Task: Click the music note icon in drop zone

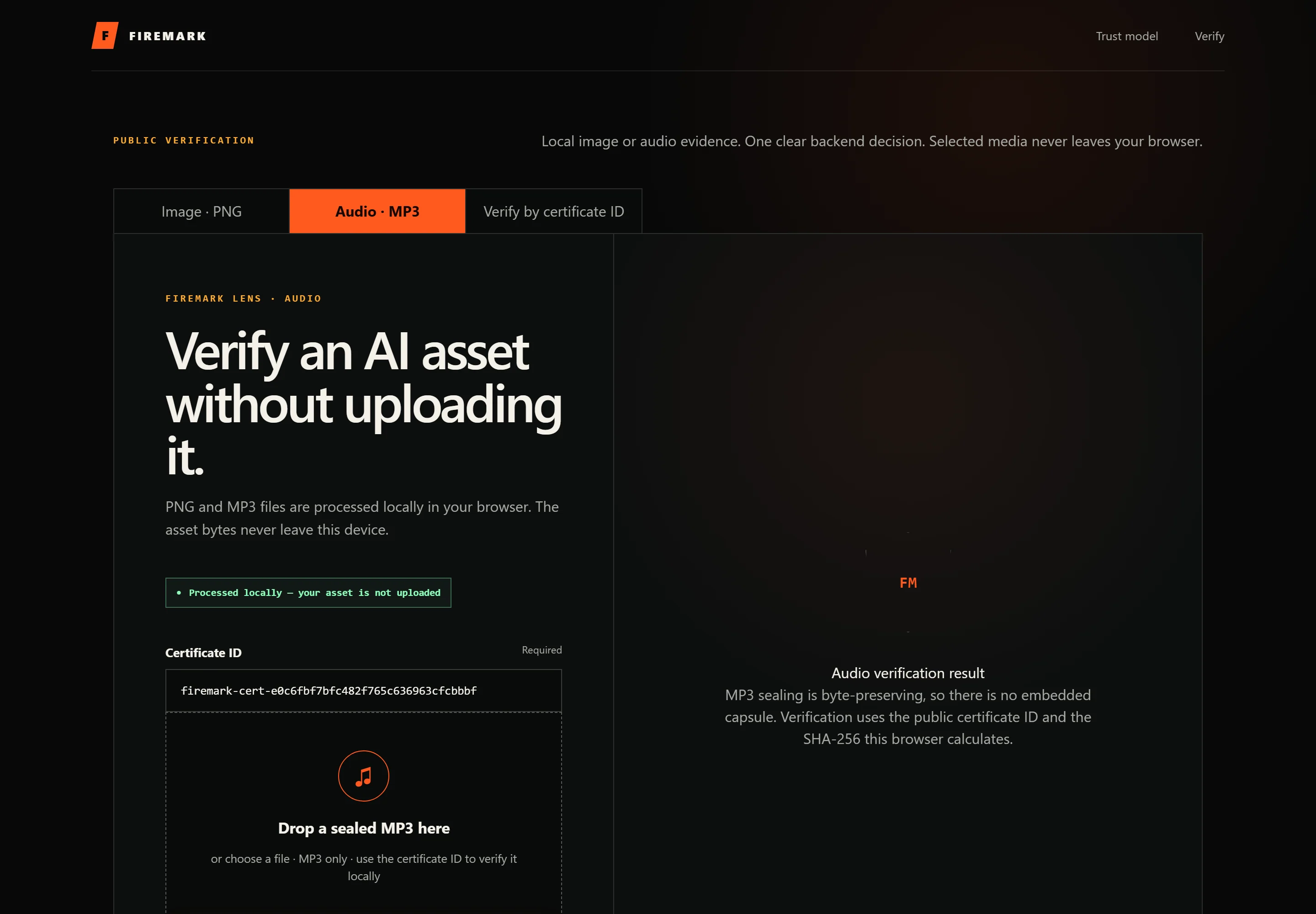Action: [x=364, y=776]
